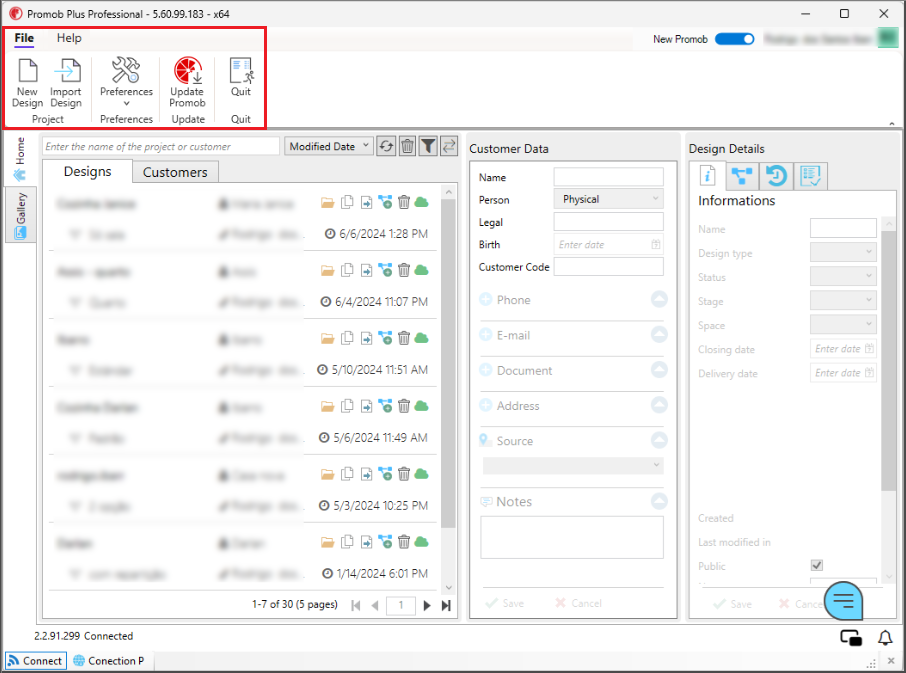Image resolution: width=906 pixels, height=673 pixels.
Task: Click the Connect button in the bottom bar
Action: [x=36, y=661]
